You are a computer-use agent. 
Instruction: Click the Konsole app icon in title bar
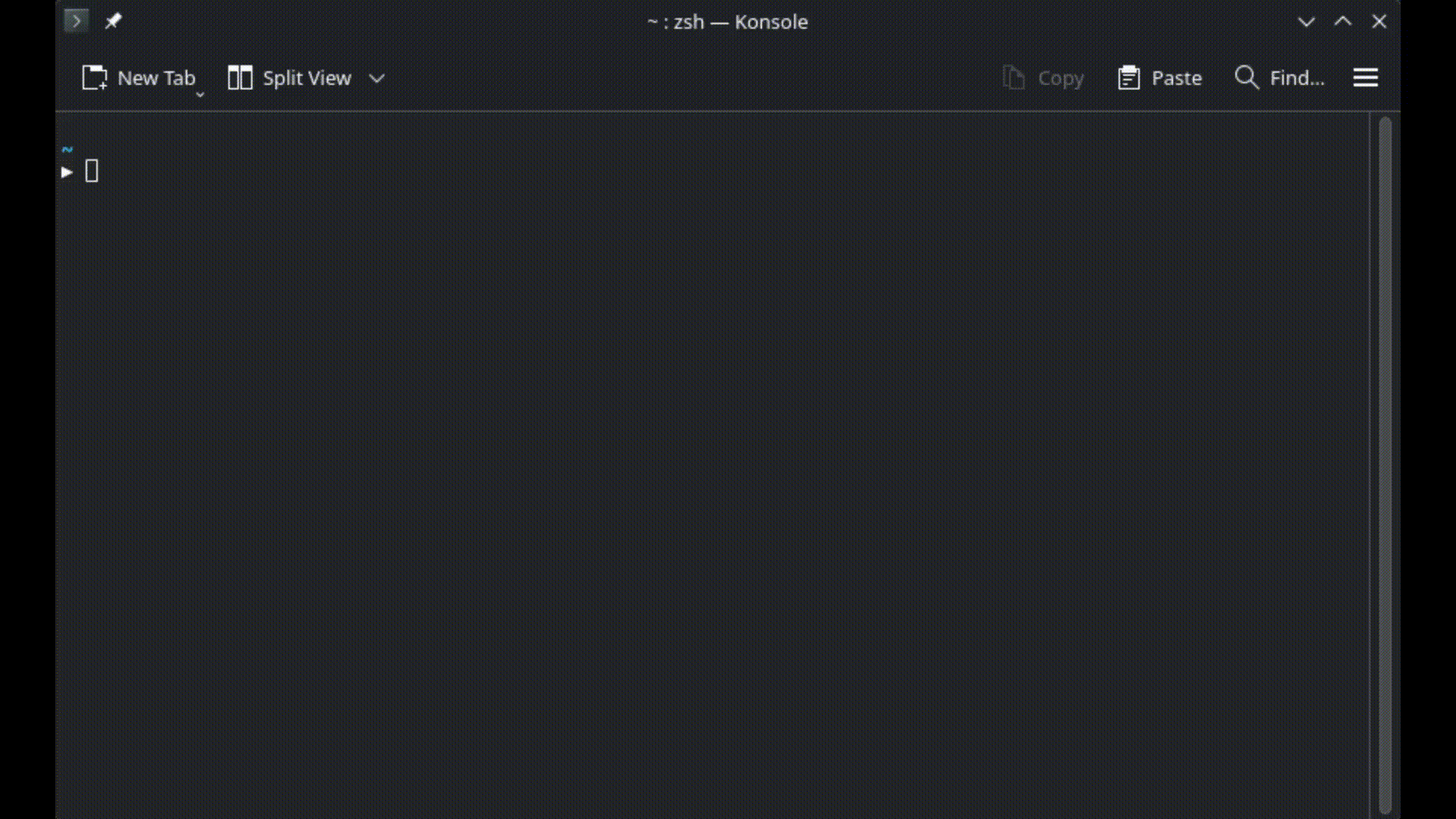[76, 21]
